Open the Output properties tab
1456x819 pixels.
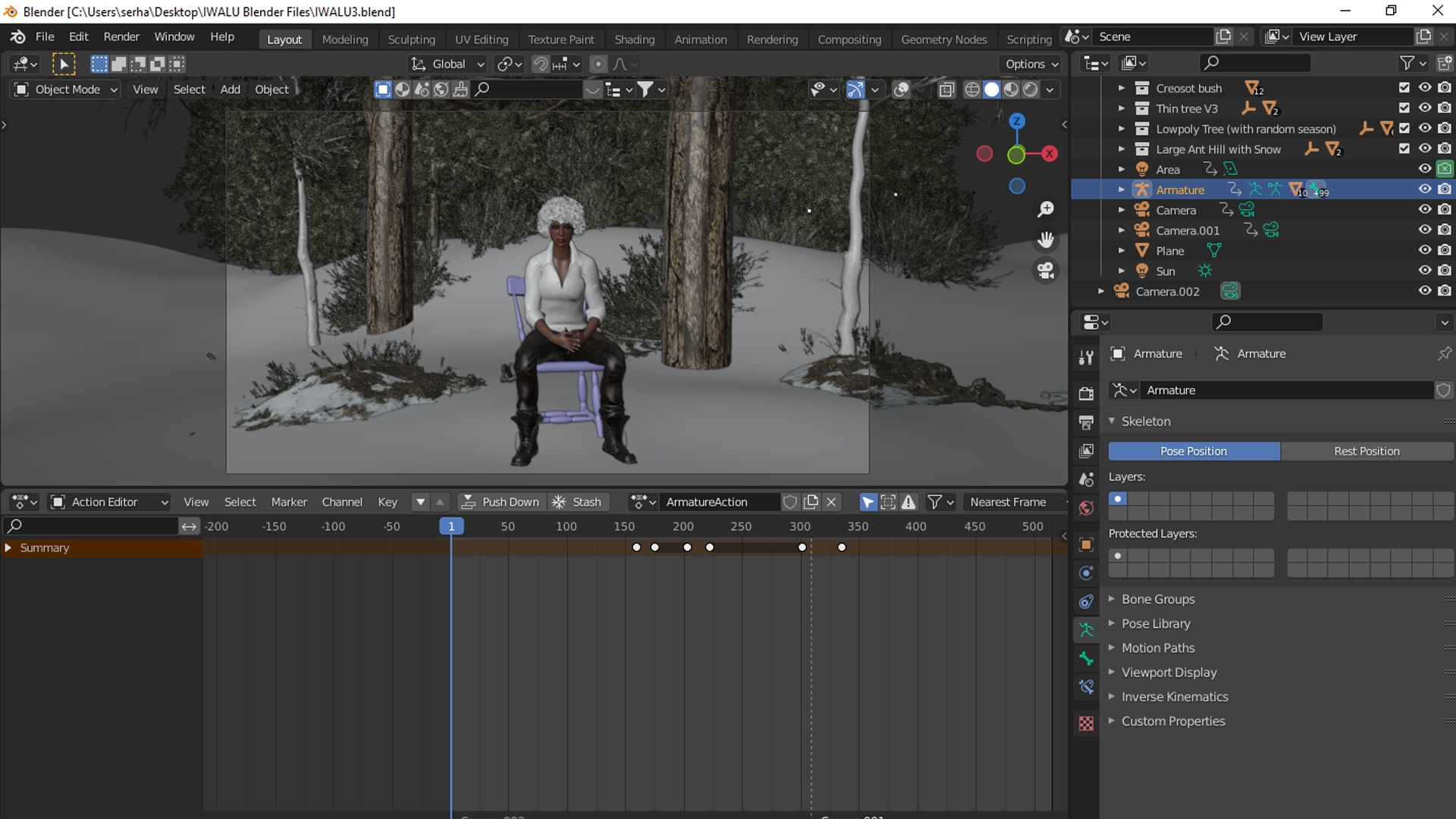pos(1086,422)
